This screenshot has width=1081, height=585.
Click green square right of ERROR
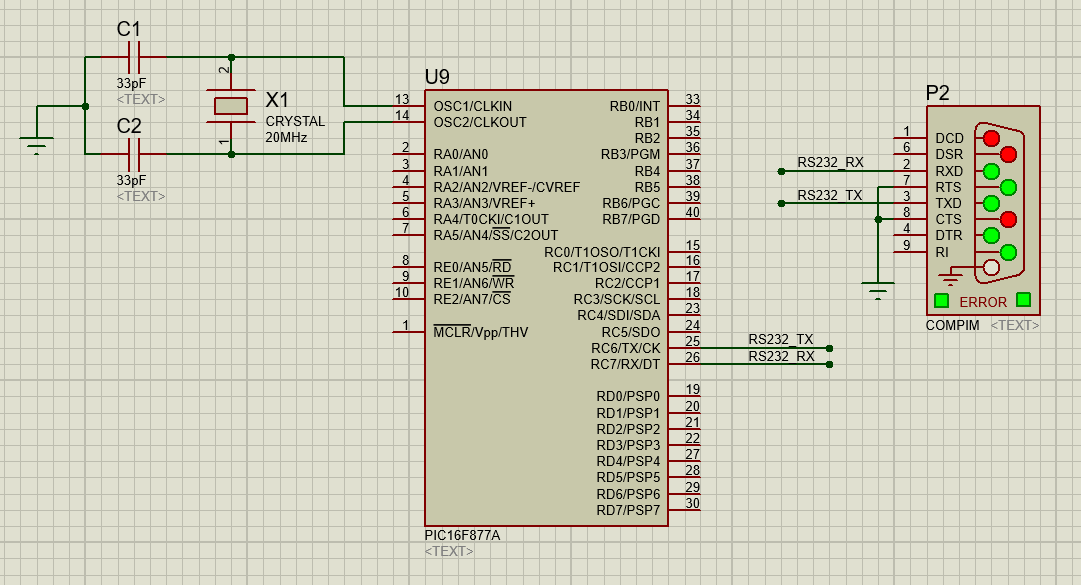(1024, 300)
